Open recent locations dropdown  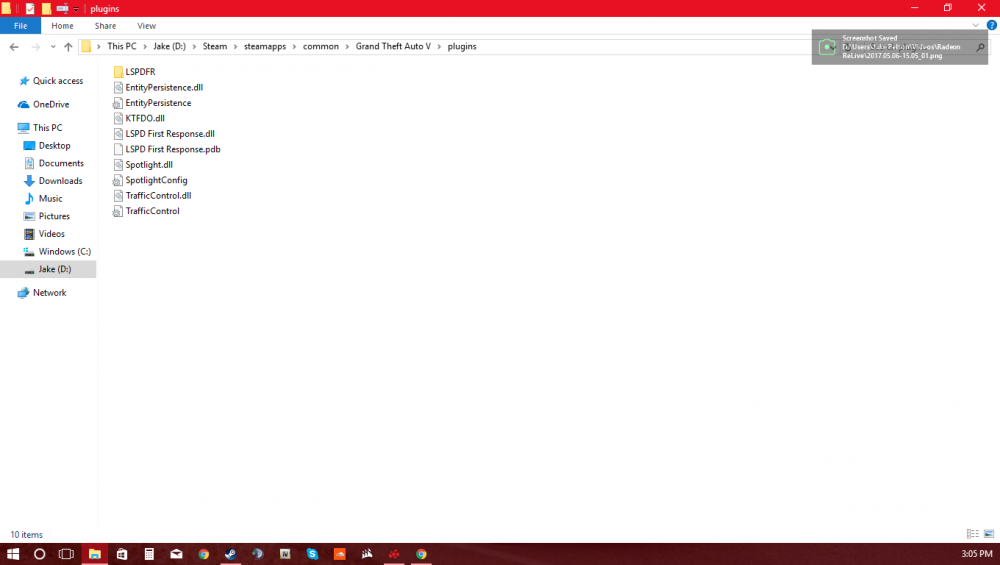tap(53, 47)
